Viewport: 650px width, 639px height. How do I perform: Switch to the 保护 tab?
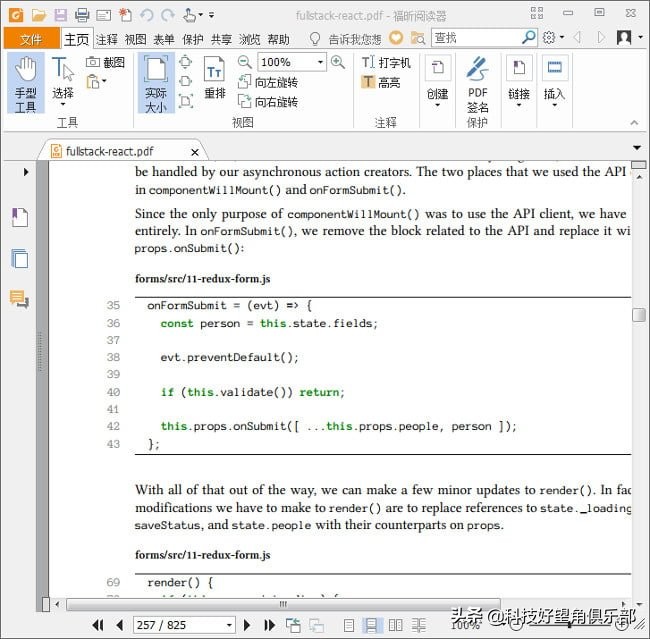point(193,39)
